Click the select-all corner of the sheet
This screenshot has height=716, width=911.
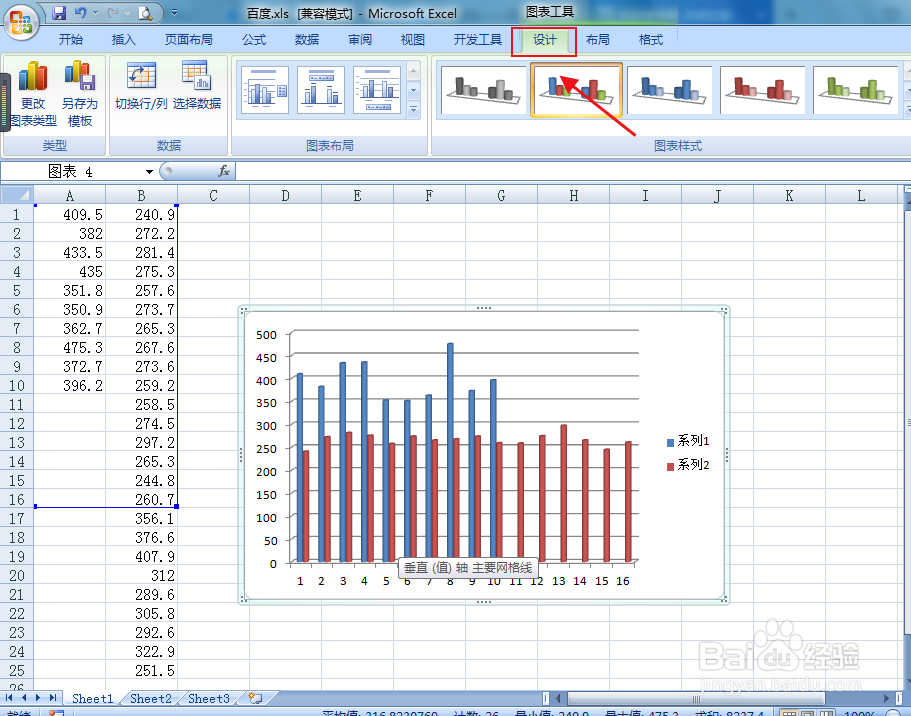point(17,195)
